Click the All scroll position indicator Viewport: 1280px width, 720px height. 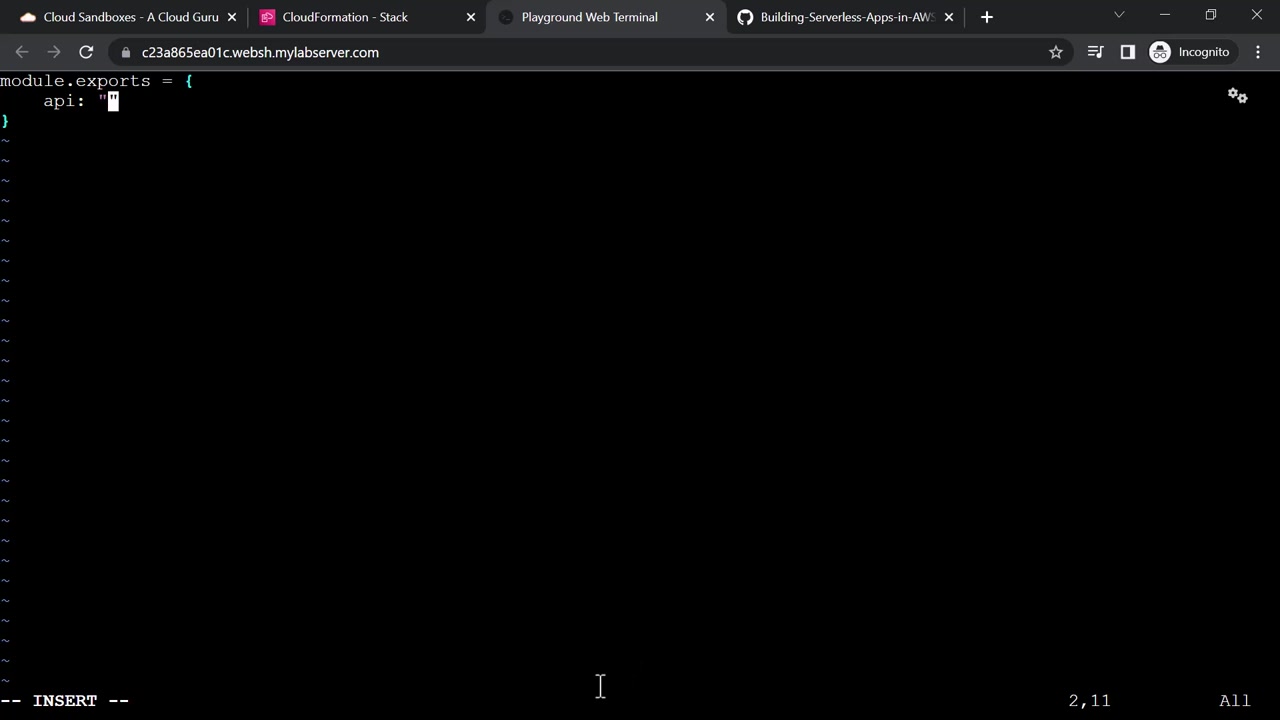coord(1235,701)
